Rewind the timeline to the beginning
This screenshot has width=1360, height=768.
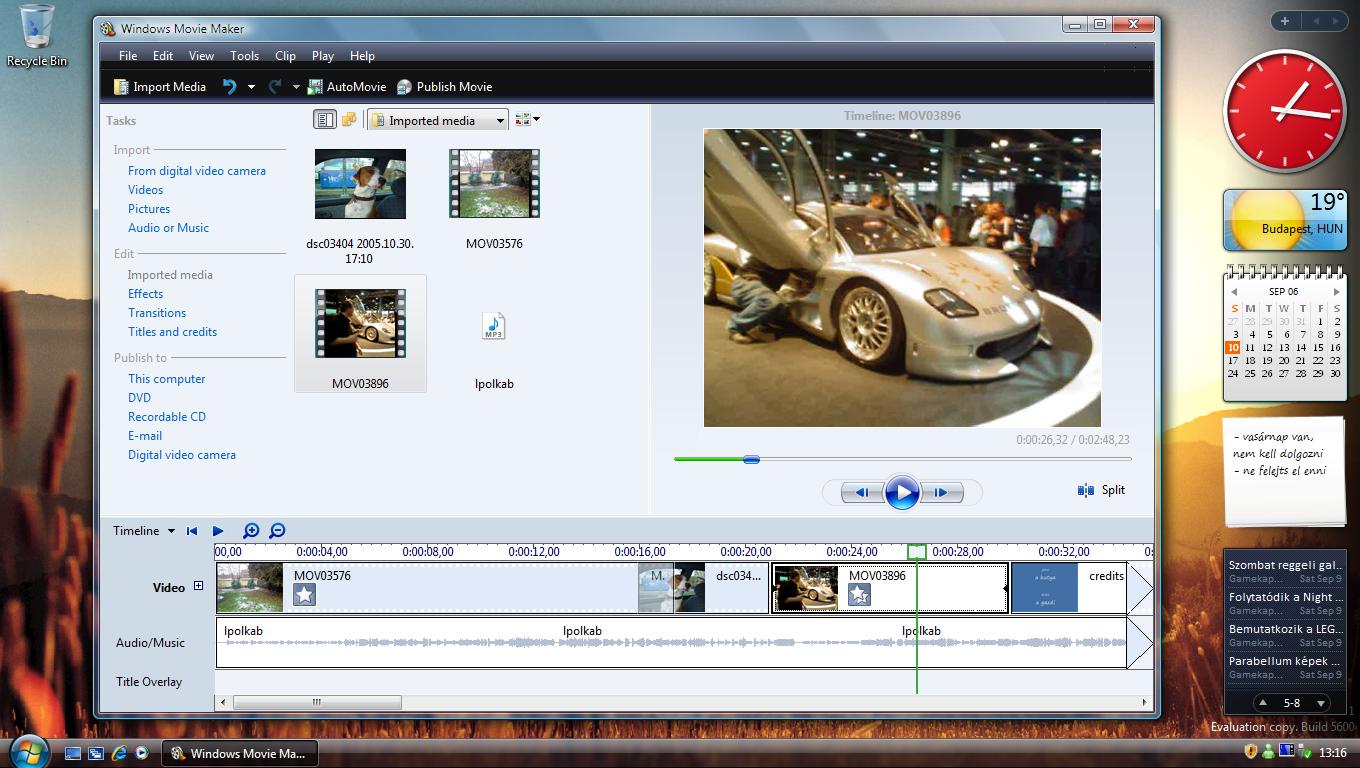click(192, 531)
